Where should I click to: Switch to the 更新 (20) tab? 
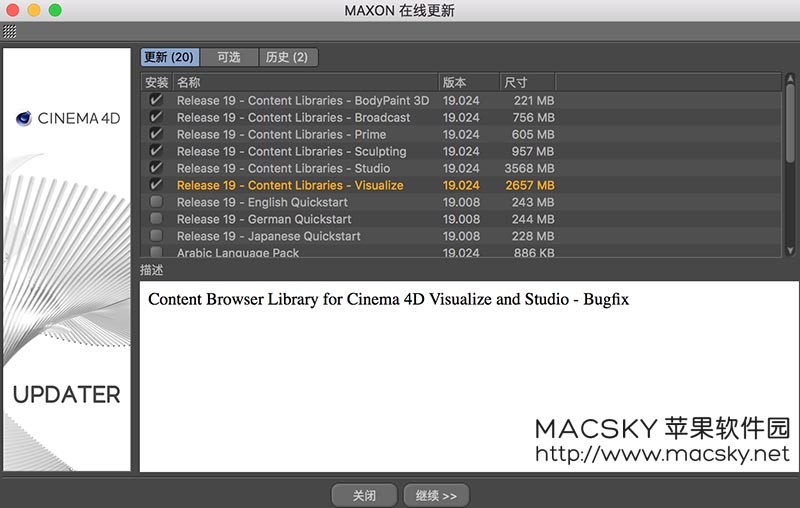point(169,57)
